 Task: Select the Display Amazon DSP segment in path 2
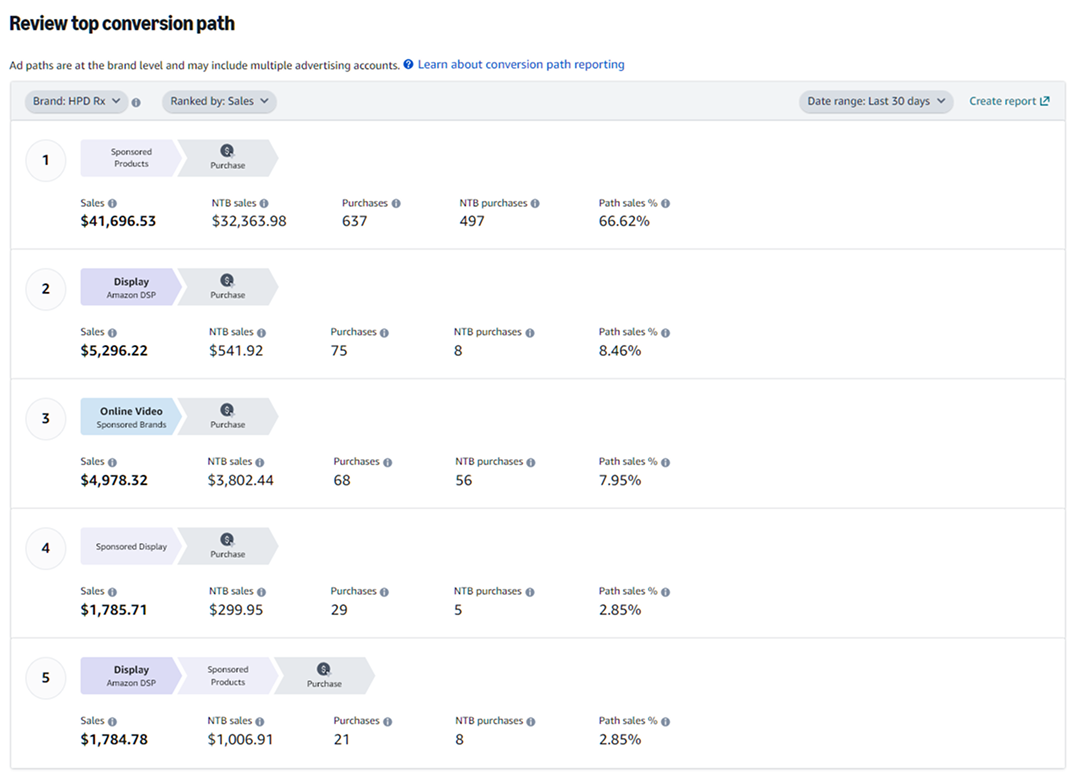(131, 287)
